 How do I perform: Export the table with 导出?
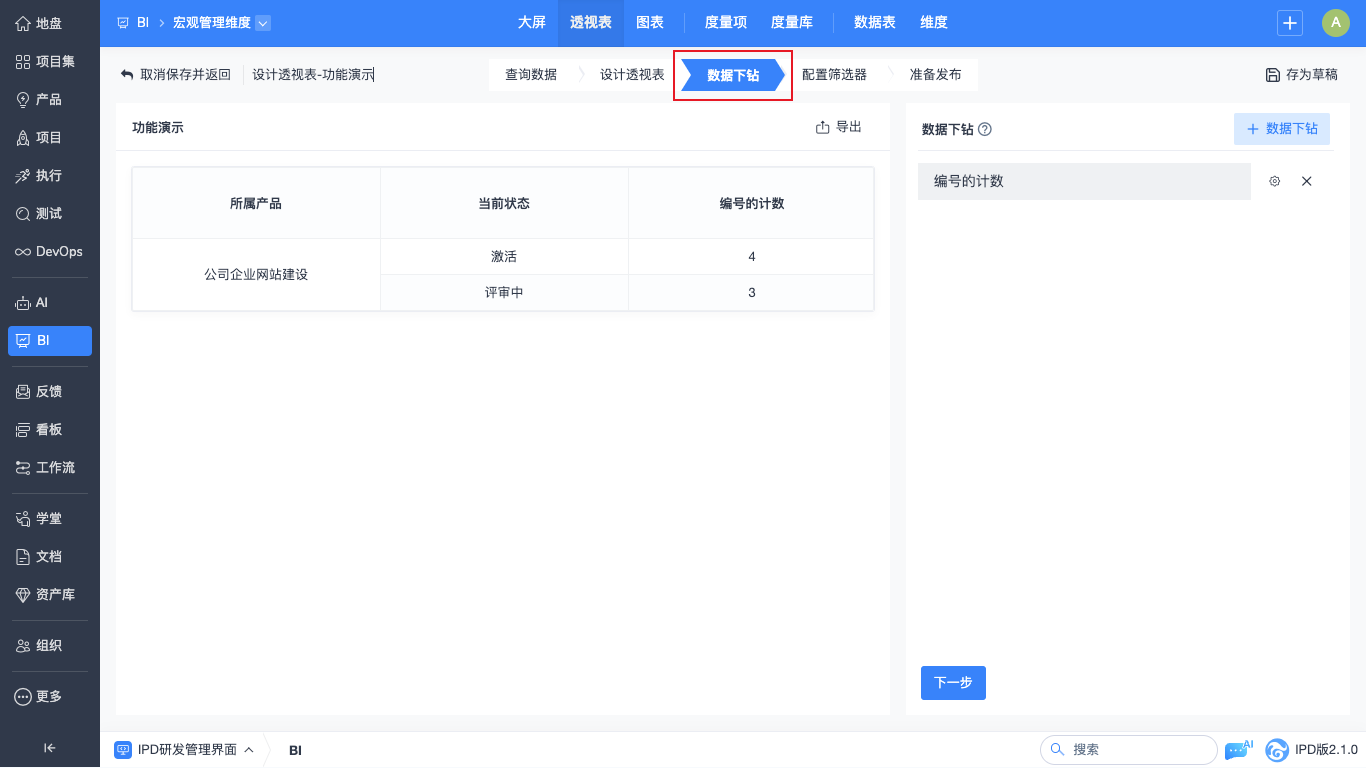pos(839,127)
